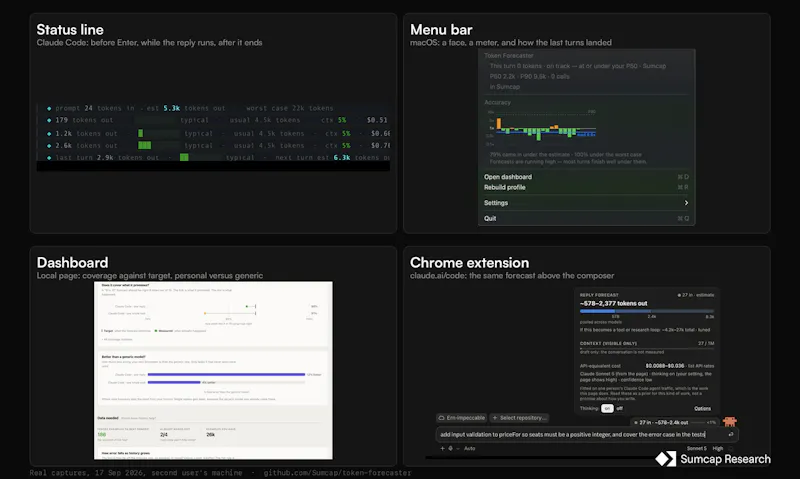The width and height of the screenshot is (800, 479).
Task: Open the High effort selector
Action: [x=718, y=448]
